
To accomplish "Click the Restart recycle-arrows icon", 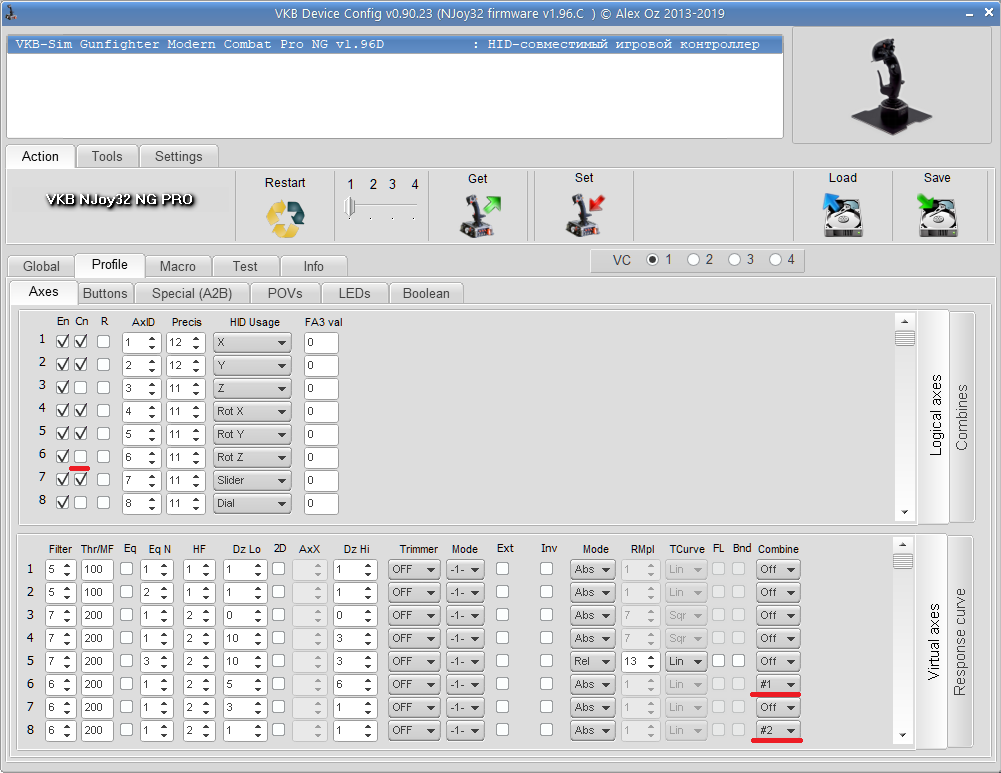I will 285,218.
